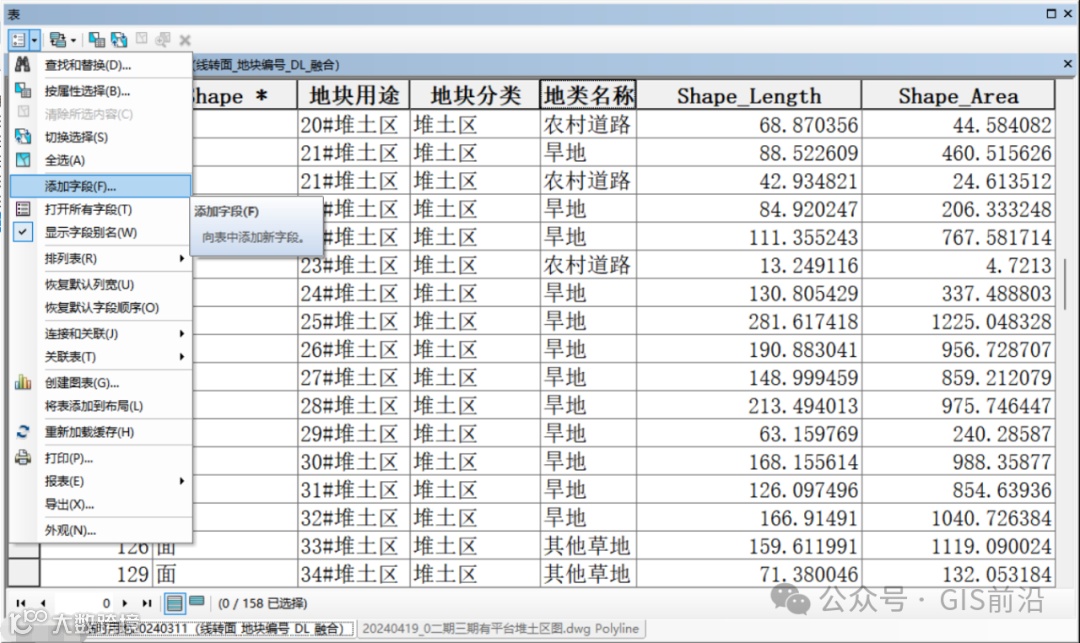Click the Related Tables toolbar icon
The height and width of the screenshot is (643, 1080).
click(58, 40)
